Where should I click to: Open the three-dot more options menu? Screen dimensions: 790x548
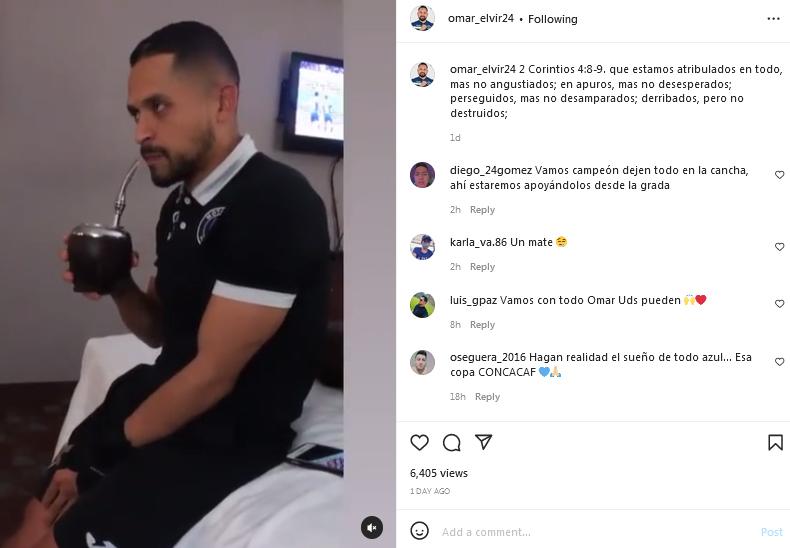click(773, 19)
